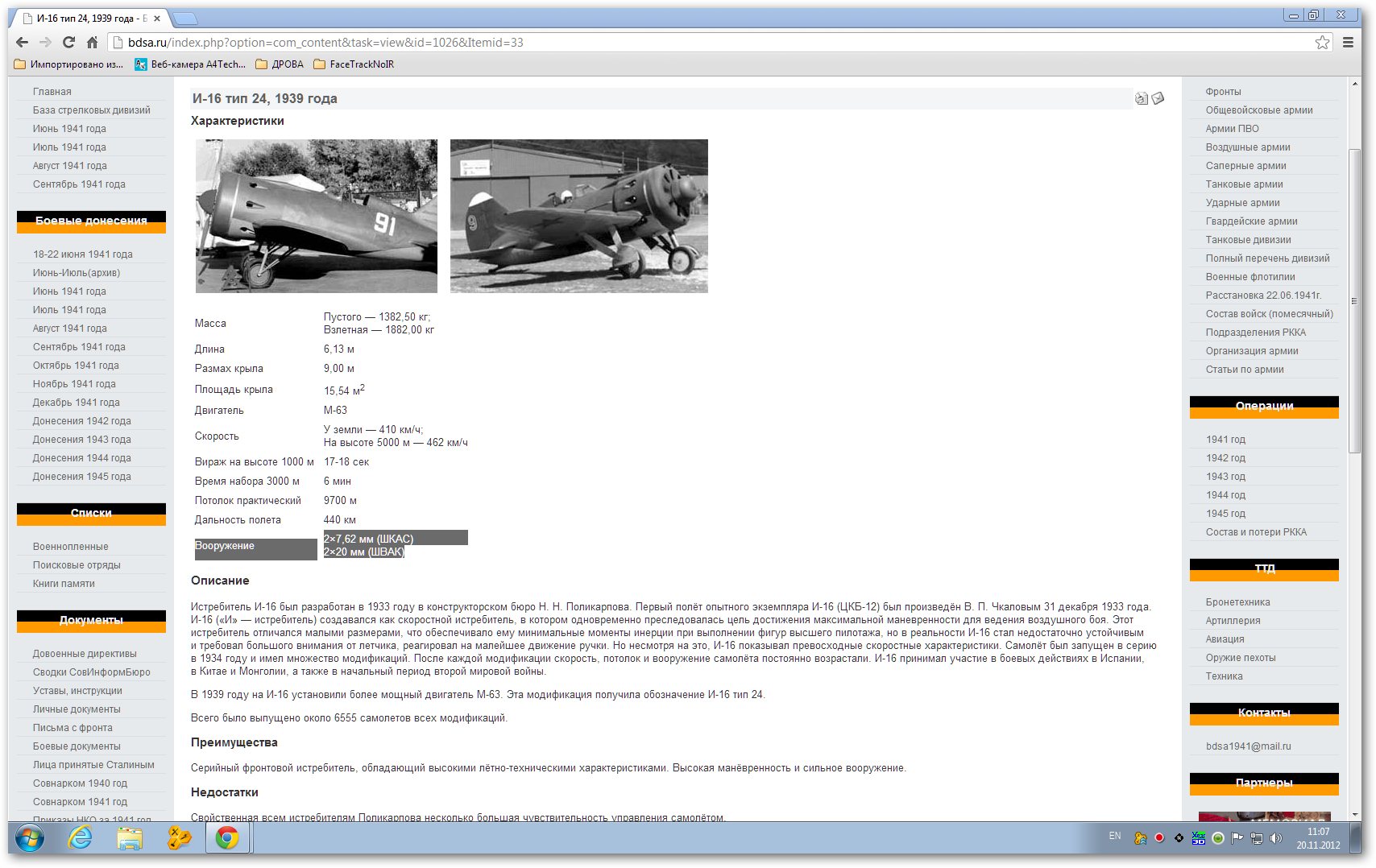Image resolution: width=1376 pixels, height=868 pixels.
Task: Click the EN language indicator
Action: (x=1115, y=837)
